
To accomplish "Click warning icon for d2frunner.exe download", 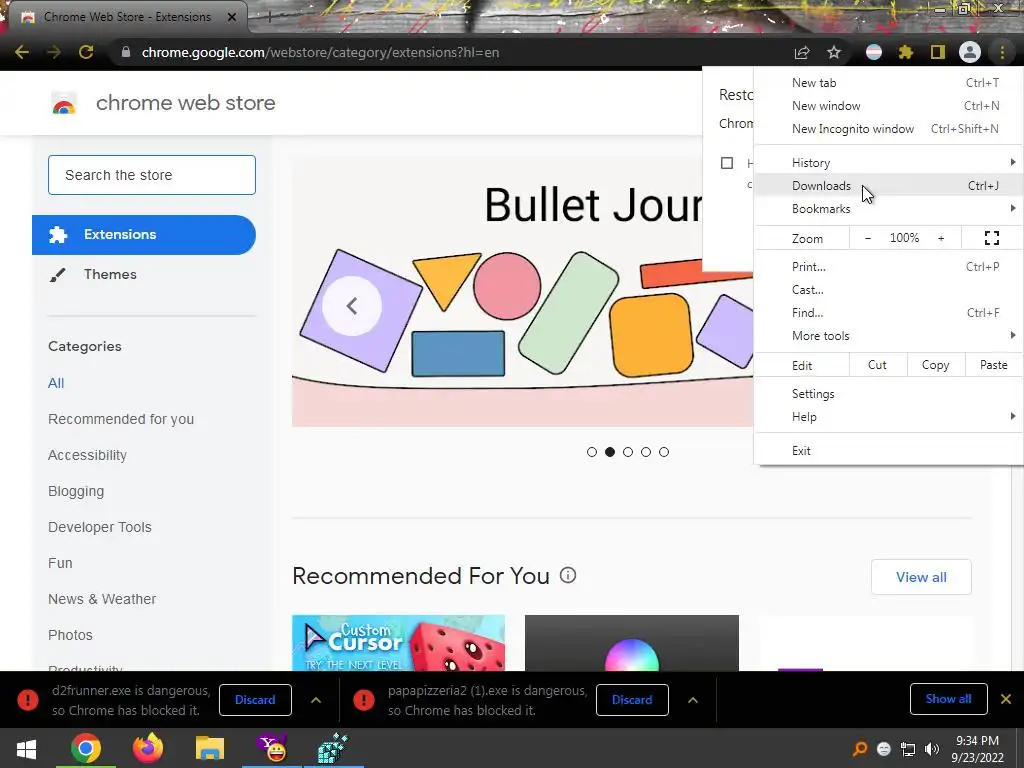I will click(27, 700).
